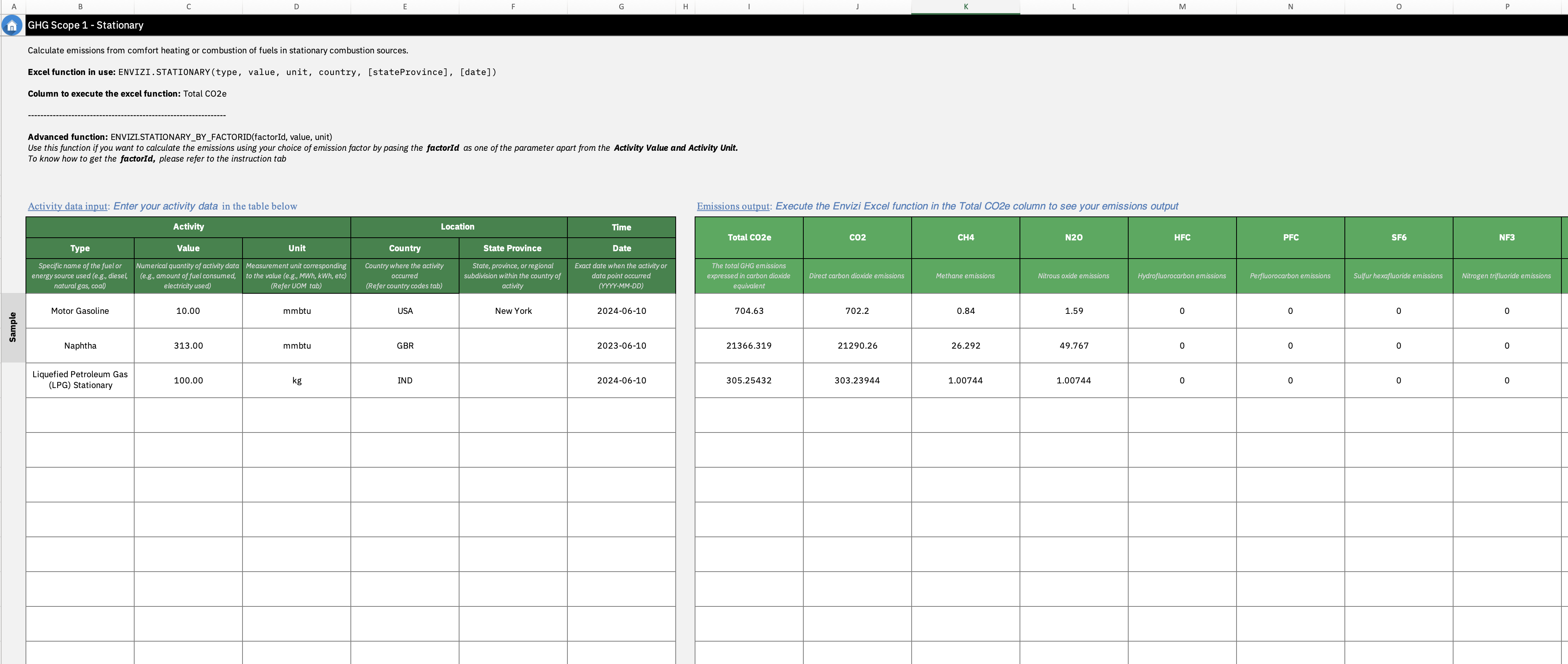Select the Motor Gasoline type cell
Screen dimensions: 1568x664
[x=80, y=311]
